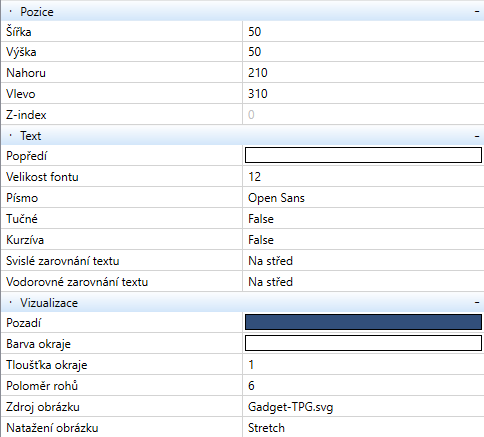
Task: Open the dark blue Pozadí color swatch
Action: pyautogui.click(x=363, y=322)
